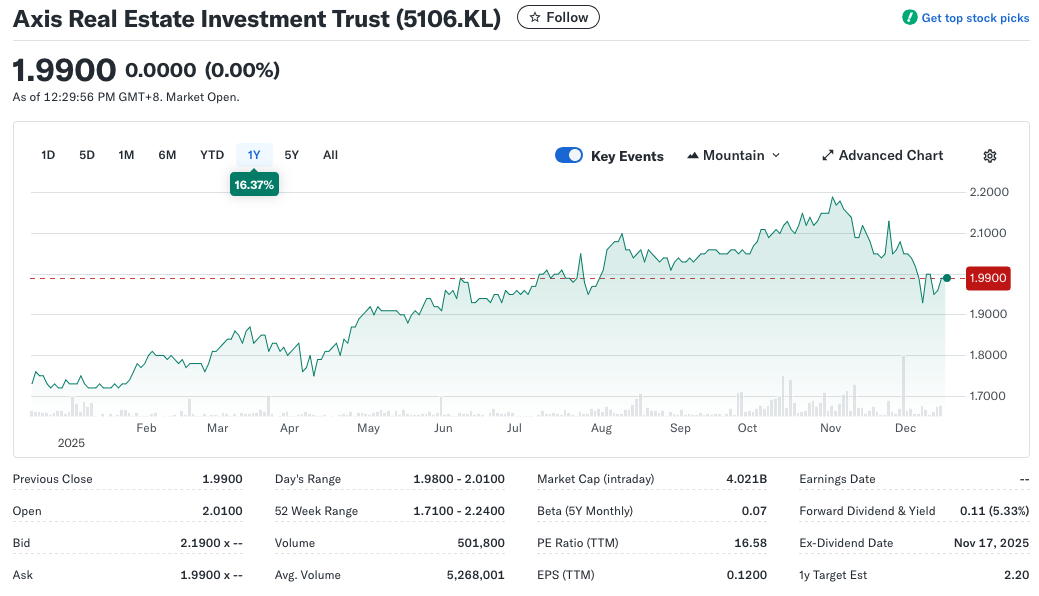View the 5Y price history
This screenshot has width=1039, height=596.
tap(291, 155)
